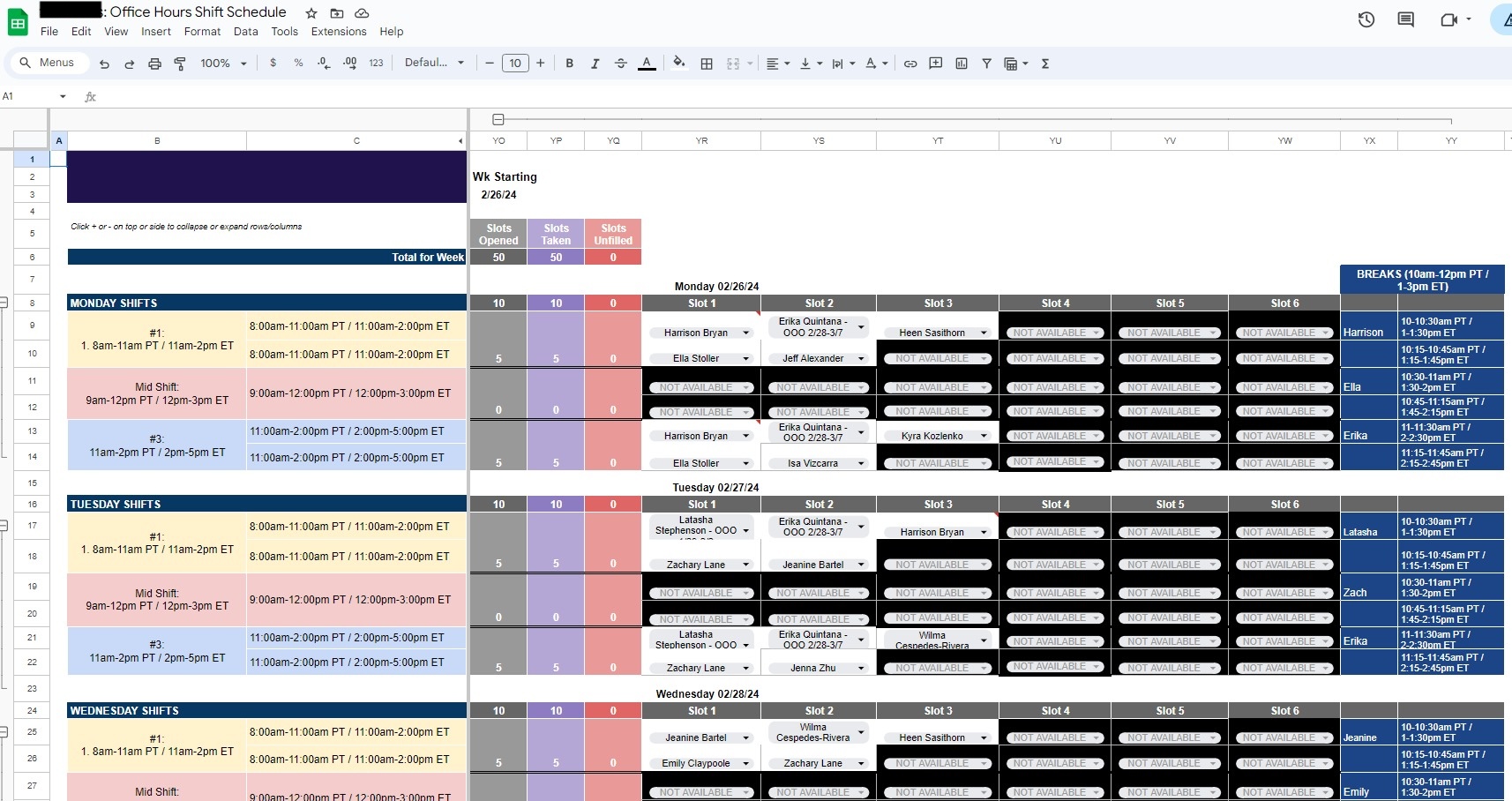This screenshot has height=801, width=1512.
Task: Open the text rotation dropdown
Action: [x=876, y=64]
